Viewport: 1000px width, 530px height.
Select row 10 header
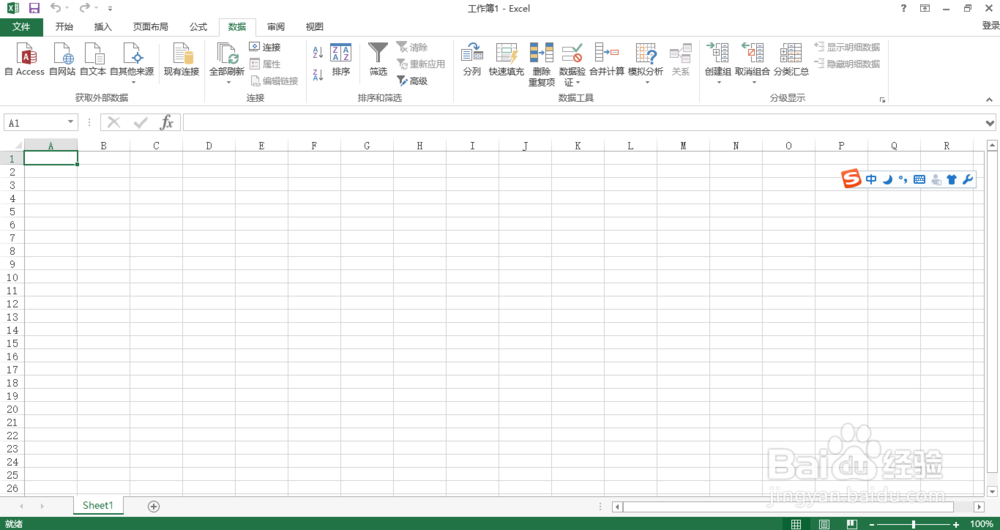click(12, 277)
